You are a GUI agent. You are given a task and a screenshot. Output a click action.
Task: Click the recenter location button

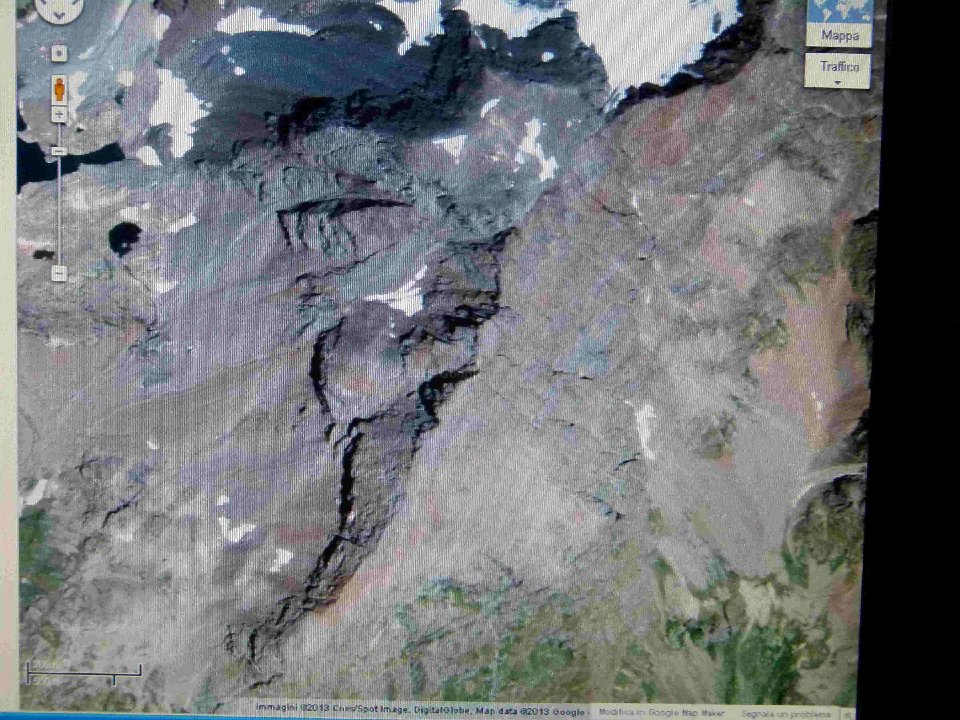pyautogui.click(x=59, y=53)
